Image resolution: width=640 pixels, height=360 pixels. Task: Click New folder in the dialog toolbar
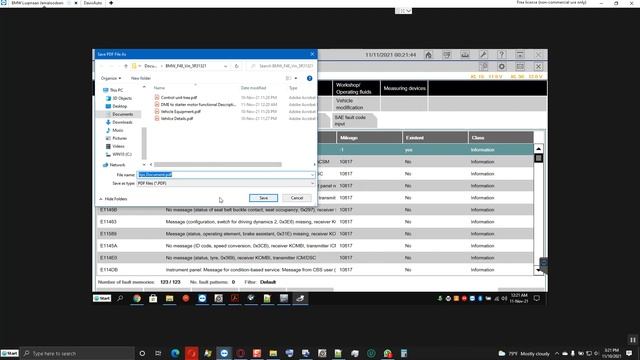(x=141, y=78)
